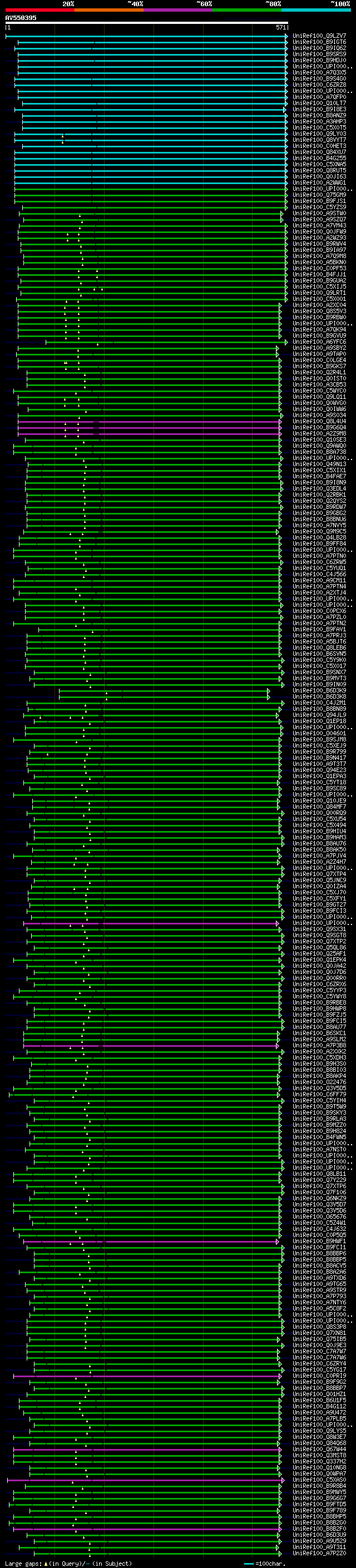Select the label UniRef100_B9N417
Viewport: 356px width, 1568px height.
tap(319, 758)
